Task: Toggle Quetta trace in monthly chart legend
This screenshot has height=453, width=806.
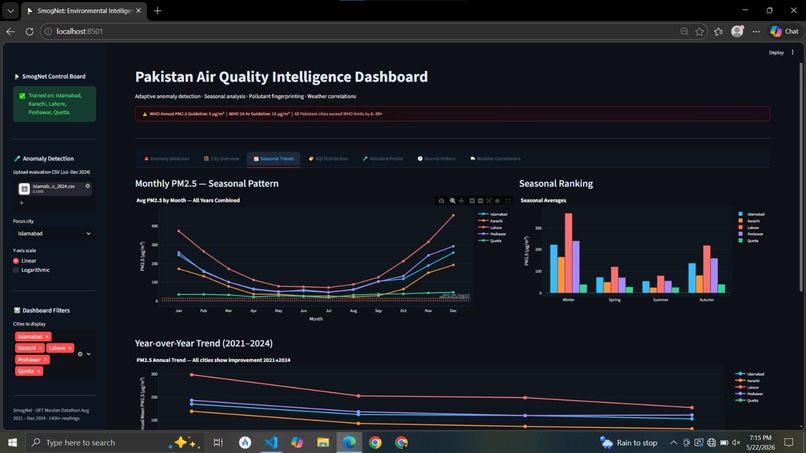Action: pyautogui.click(x=492, y=241)
